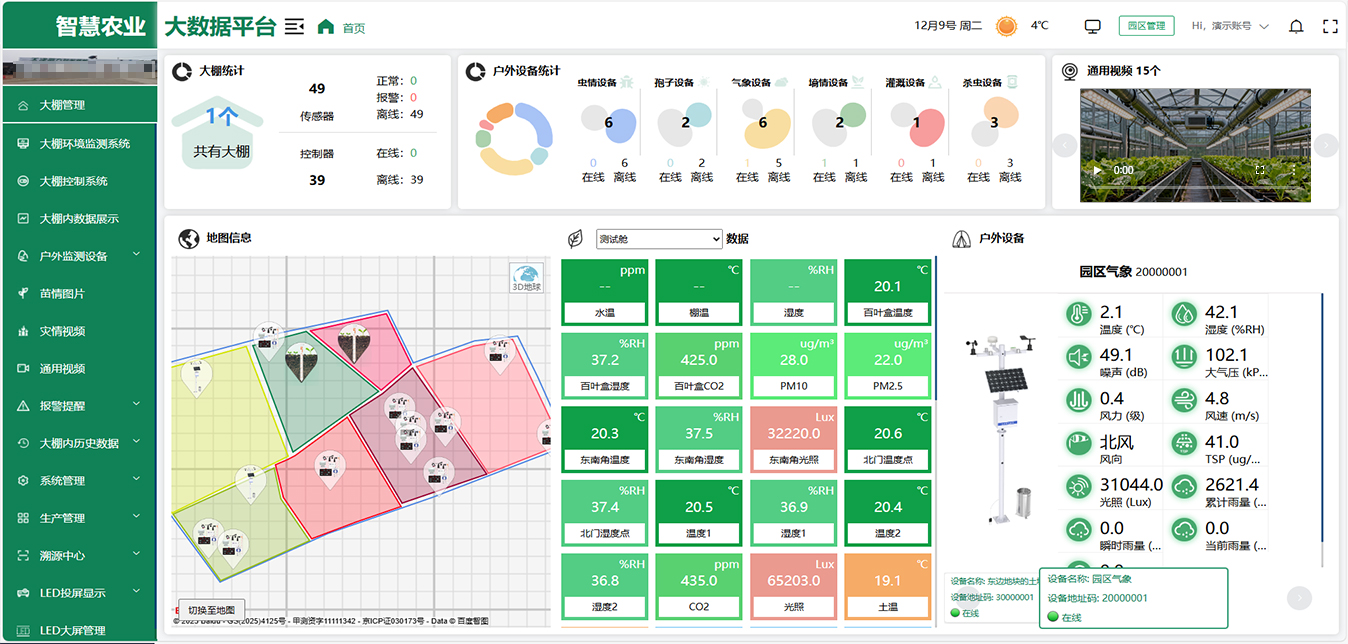
Task: Play the greenhouse video
Action: coord(1097,171)
